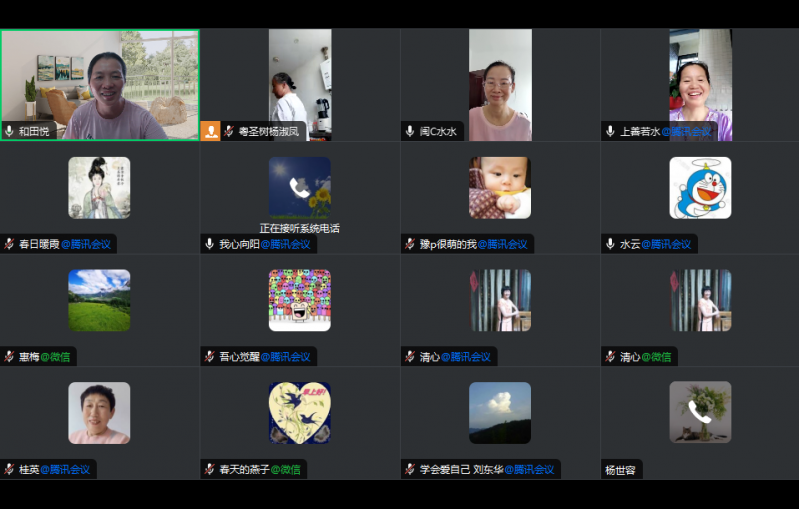Image resolution: width=799 pixels, height=509 pixels.
Task: Click the microphone icon next to 上善若水
Action: click(610, 131)
